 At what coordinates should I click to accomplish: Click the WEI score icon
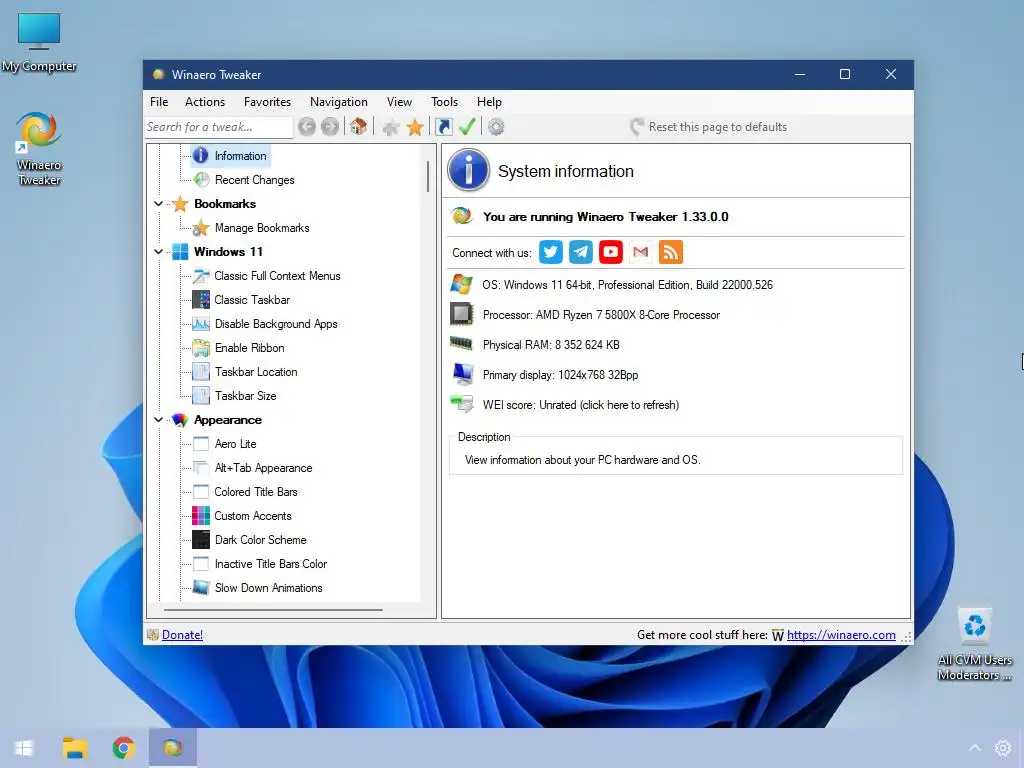point(462,404)
